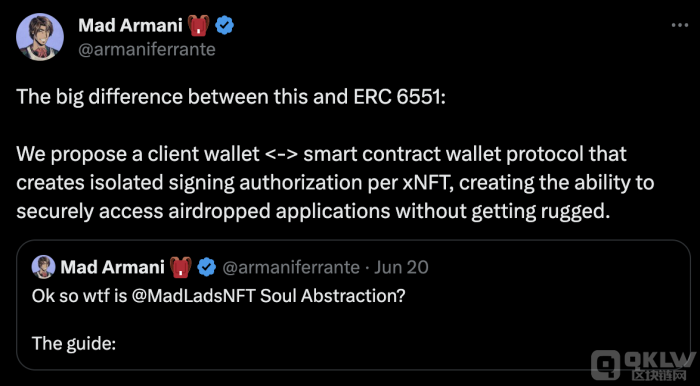
Task: Open the gray @armaniferrante handle under the top name
Action: [x=147, y=49]
